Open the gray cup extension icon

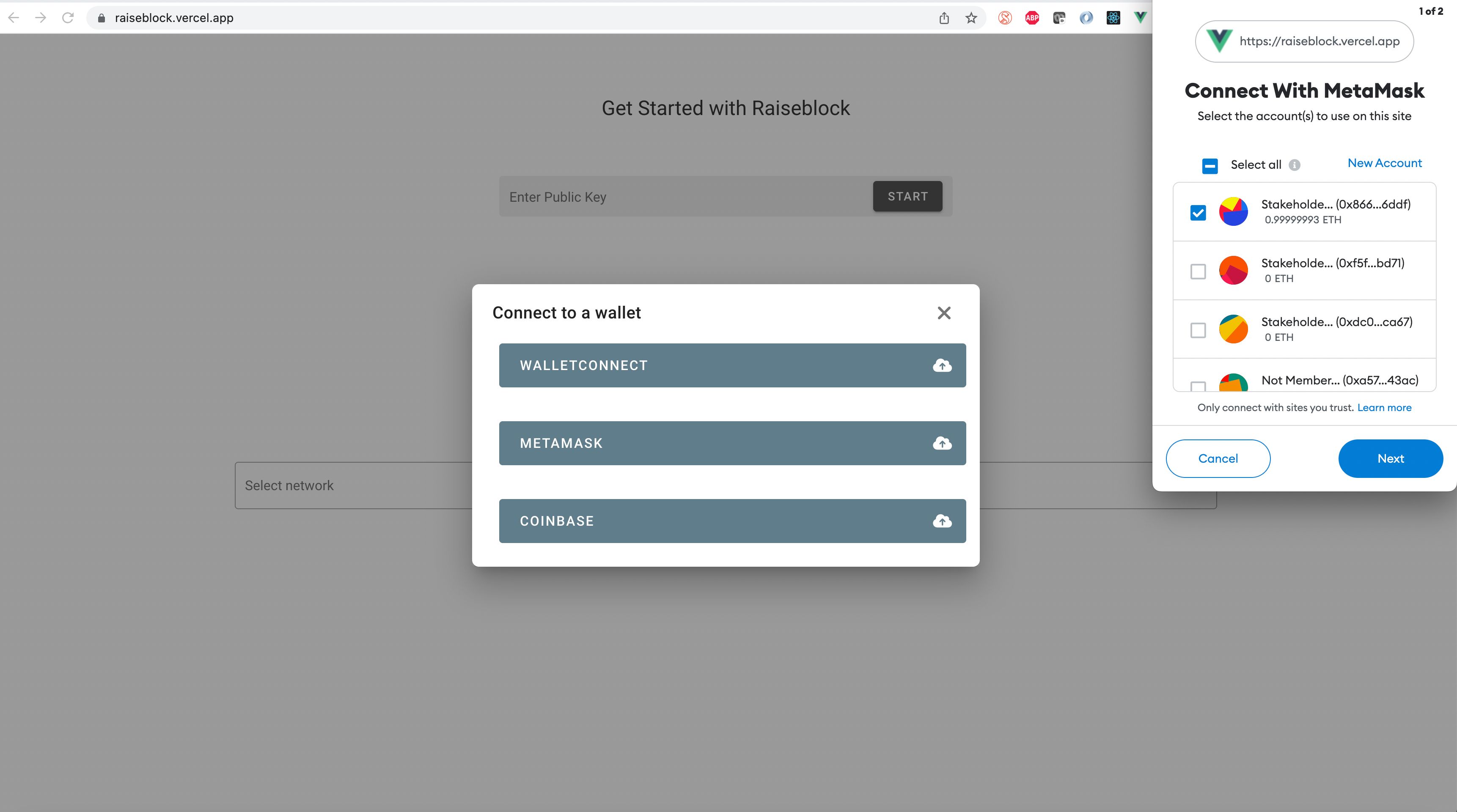point(1059,18)
